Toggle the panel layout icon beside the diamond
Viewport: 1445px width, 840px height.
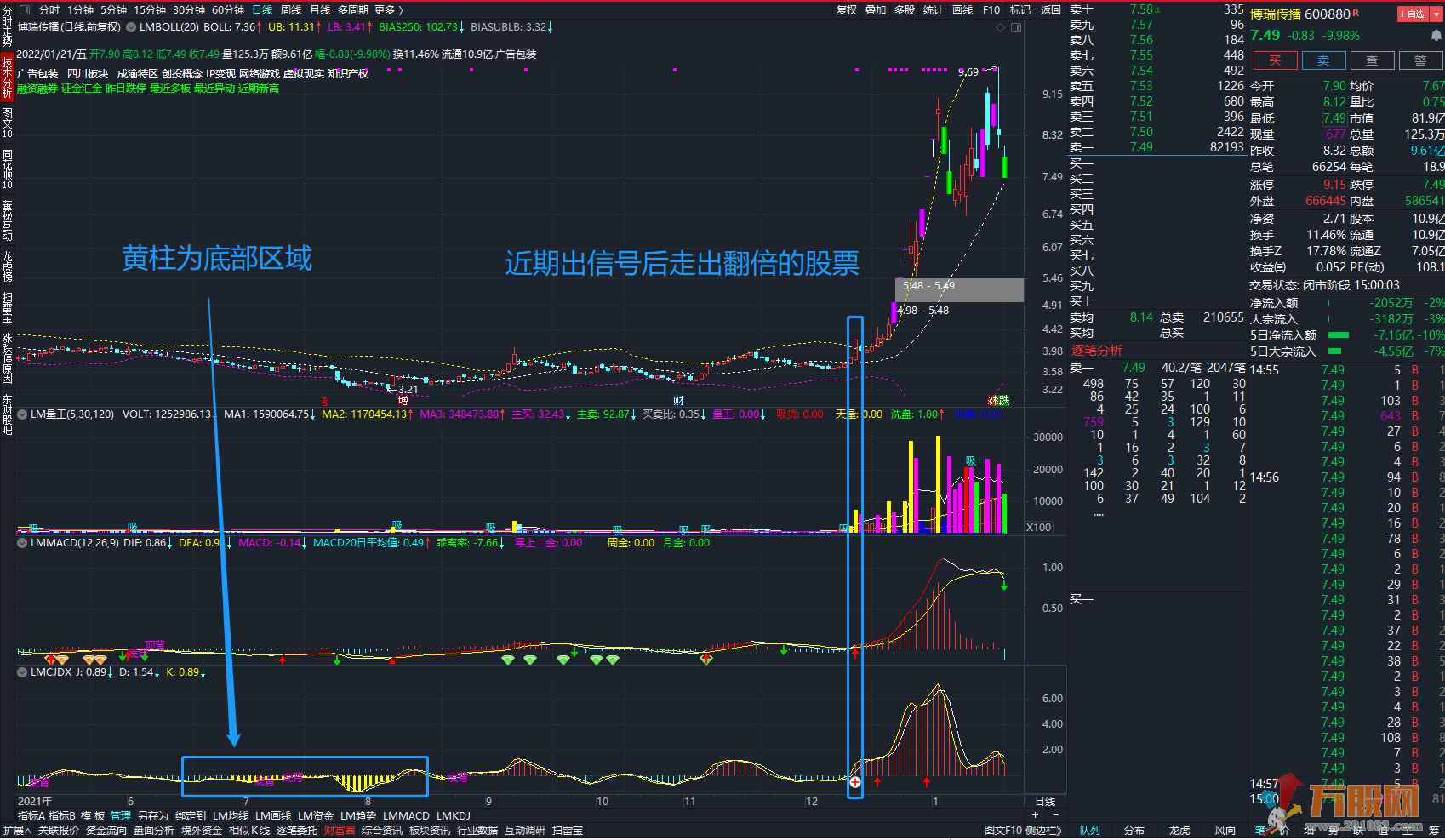pyautogui.click(x=1016, y=27)
